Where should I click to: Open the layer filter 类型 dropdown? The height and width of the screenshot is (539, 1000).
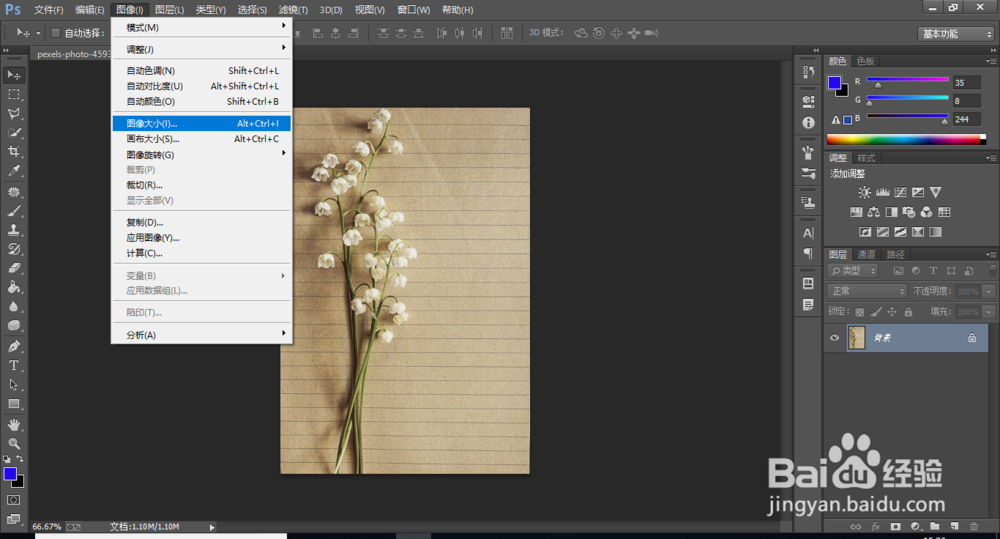[x=853, y=271]
